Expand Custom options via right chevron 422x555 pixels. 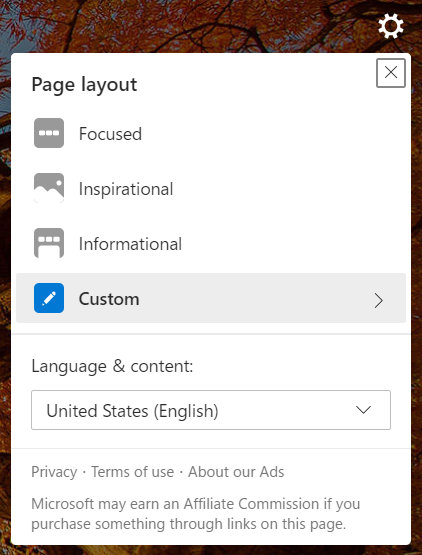coord(379,301)
